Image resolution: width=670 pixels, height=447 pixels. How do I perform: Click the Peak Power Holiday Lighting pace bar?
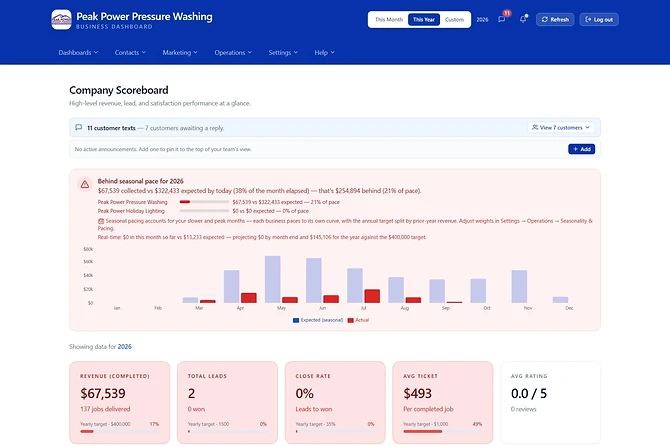[x=204, y=211]
